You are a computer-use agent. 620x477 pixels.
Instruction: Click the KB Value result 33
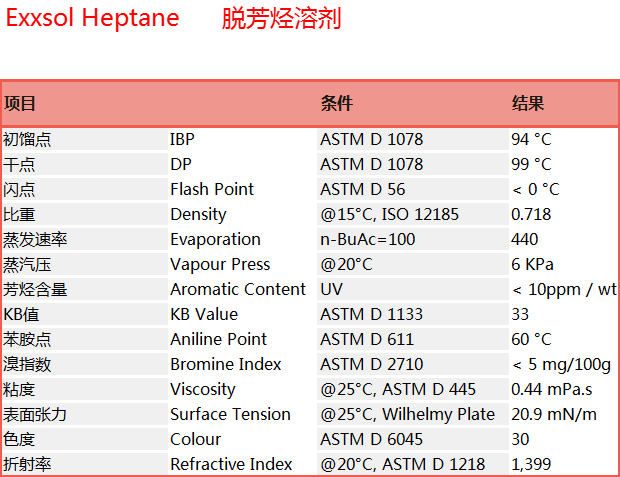point(520,314)
